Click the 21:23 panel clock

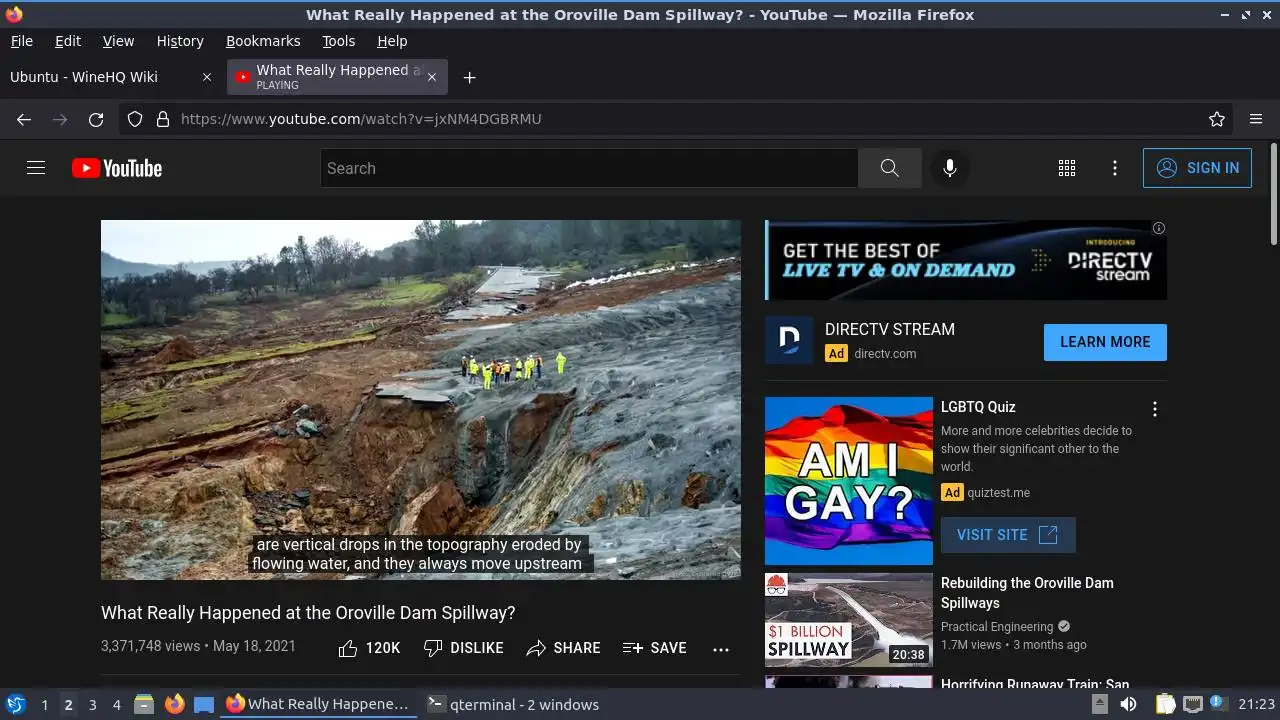pyautogui.click(x=1256, y=704)
